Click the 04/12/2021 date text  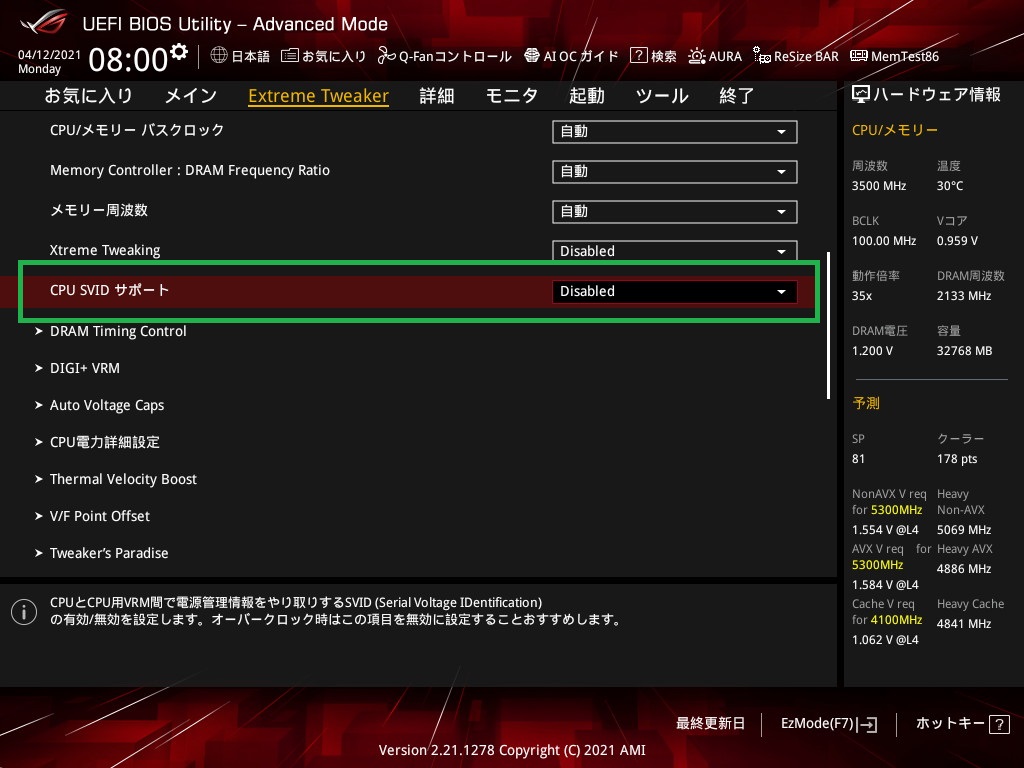coord(50,55)
